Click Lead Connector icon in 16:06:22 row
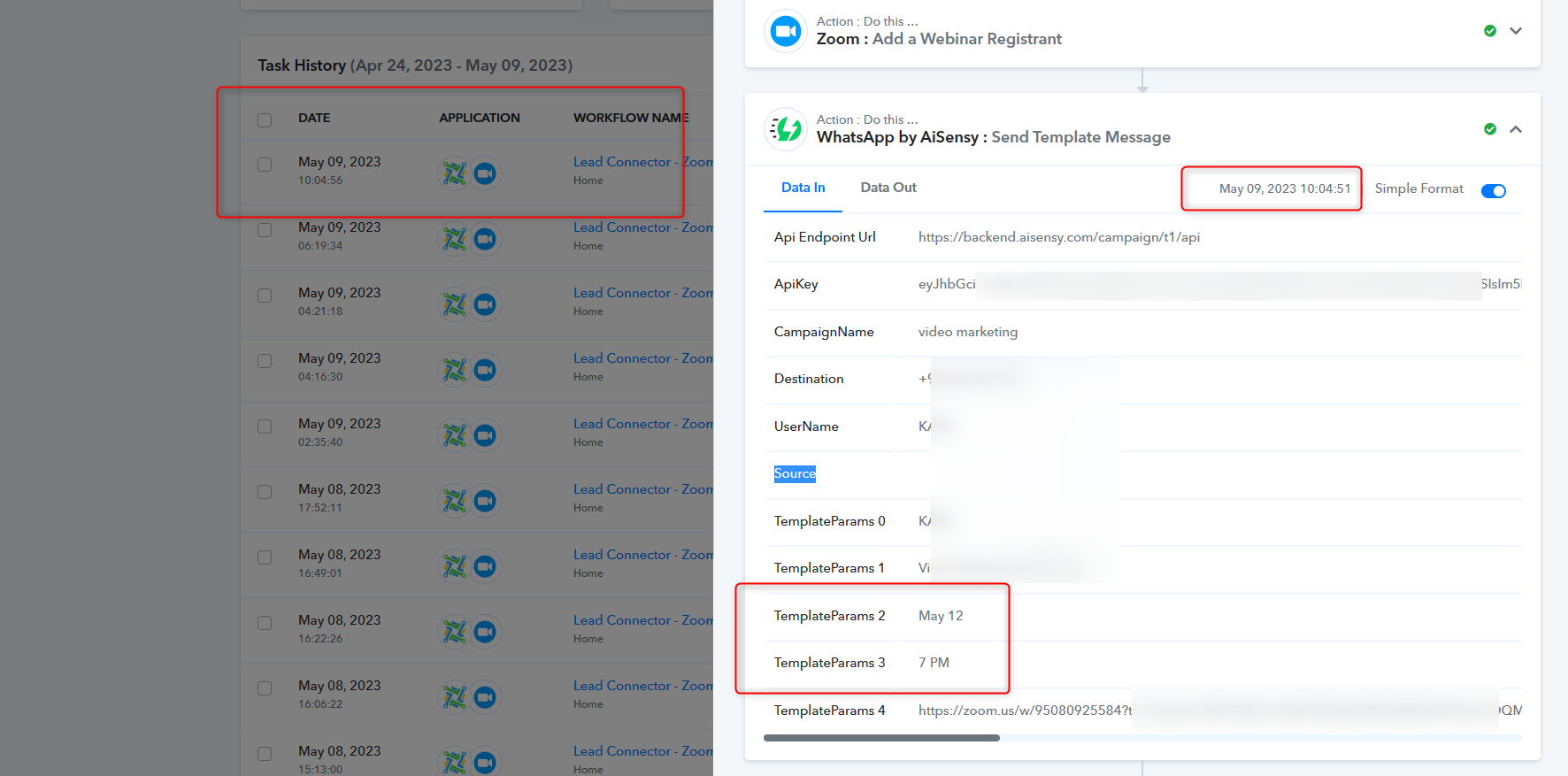The image size is (1568, 776). [x=455, y=697]
